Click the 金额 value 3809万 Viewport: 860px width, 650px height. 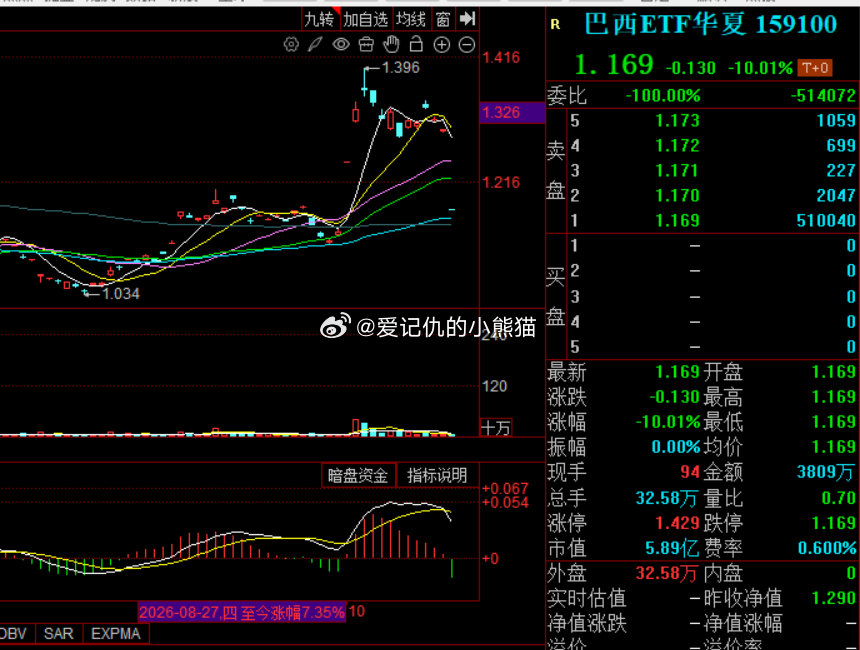825,472
